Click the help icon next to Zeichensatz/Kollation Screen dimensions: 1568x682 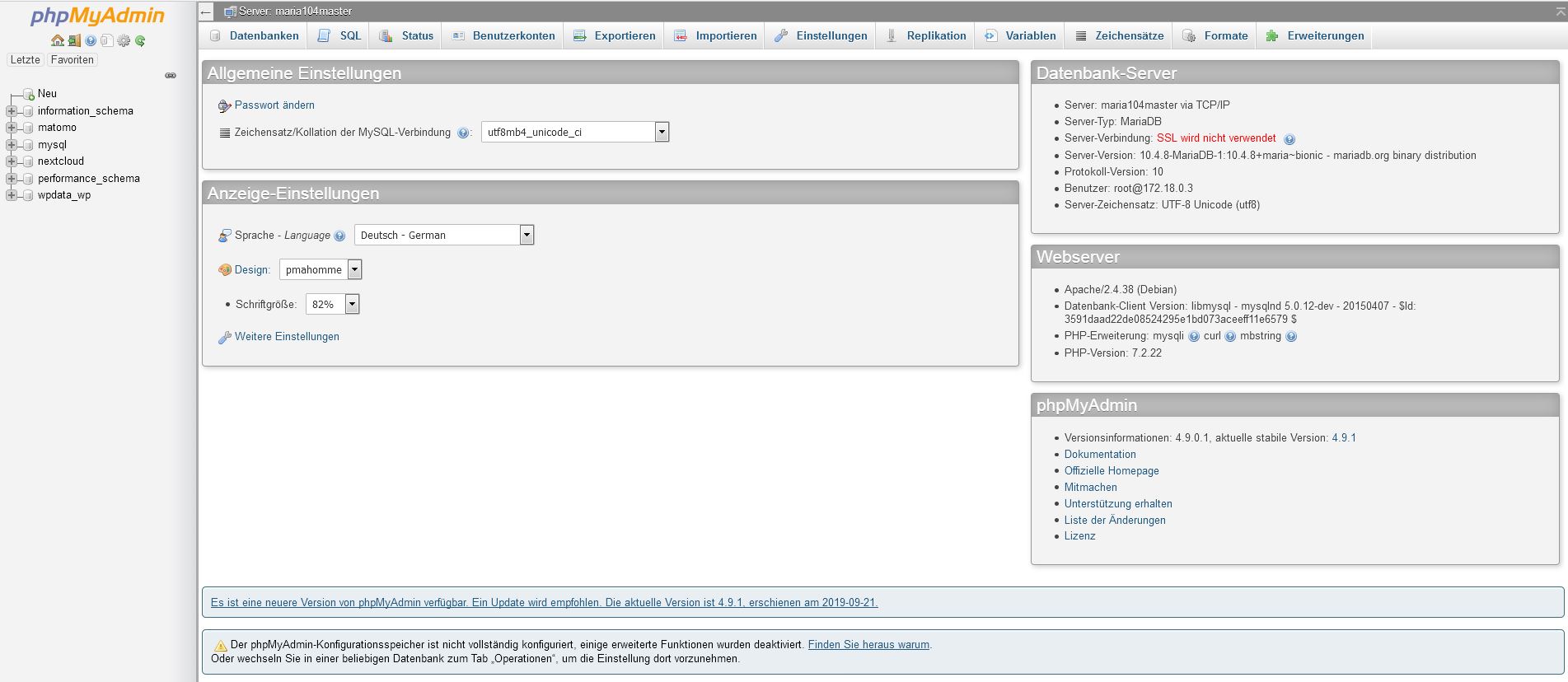tap(463, 133)
